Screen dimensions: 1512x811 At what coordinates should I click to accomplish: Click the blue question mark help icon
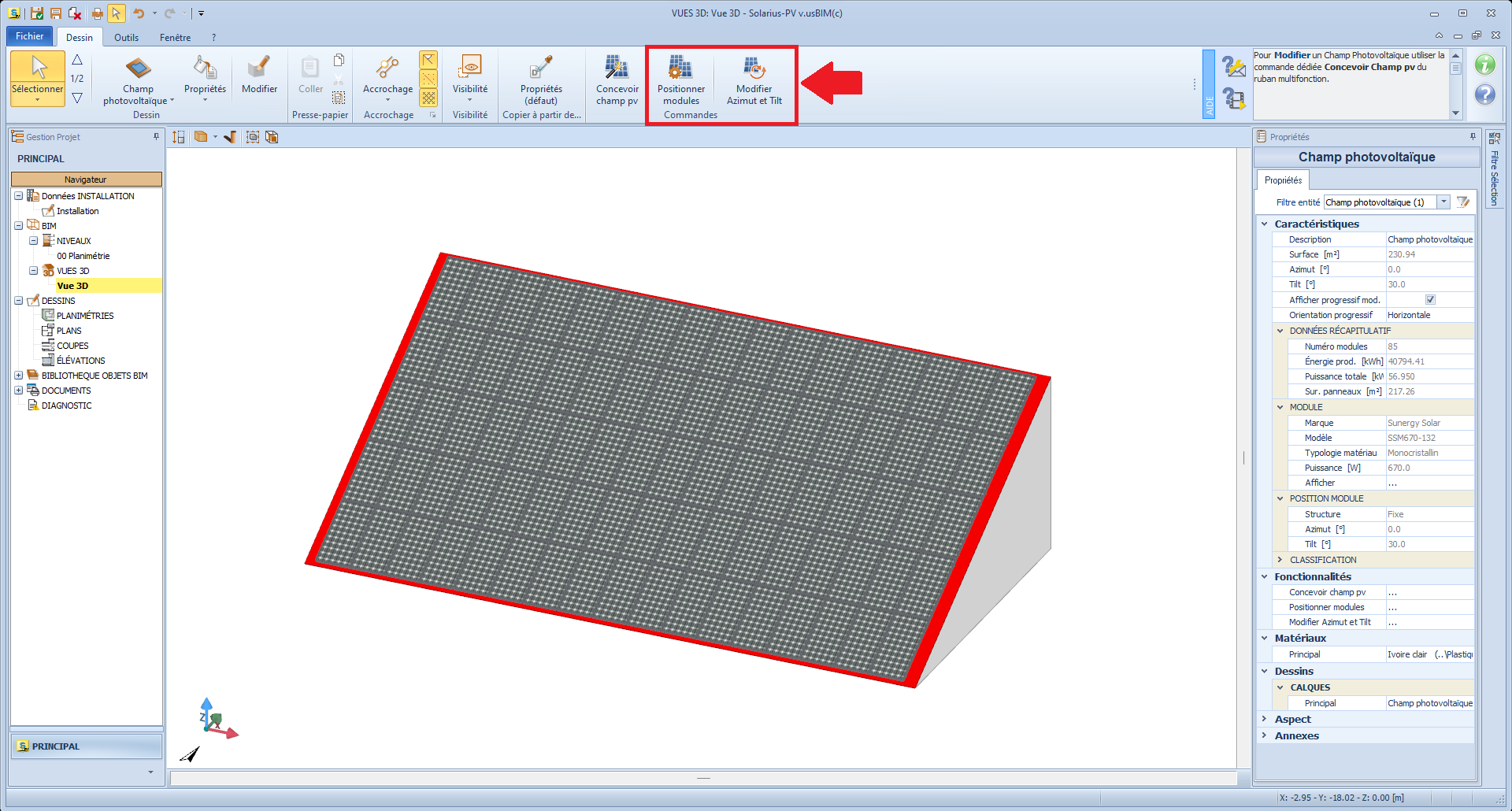pos(1485,94)
